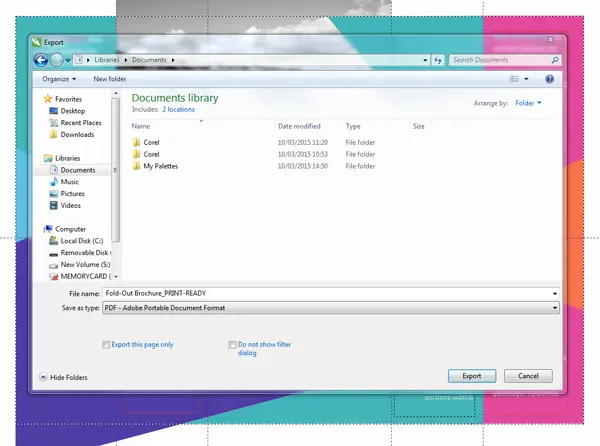Click New folder in the toolbar
600x446 pixels.
coord(110,79)
